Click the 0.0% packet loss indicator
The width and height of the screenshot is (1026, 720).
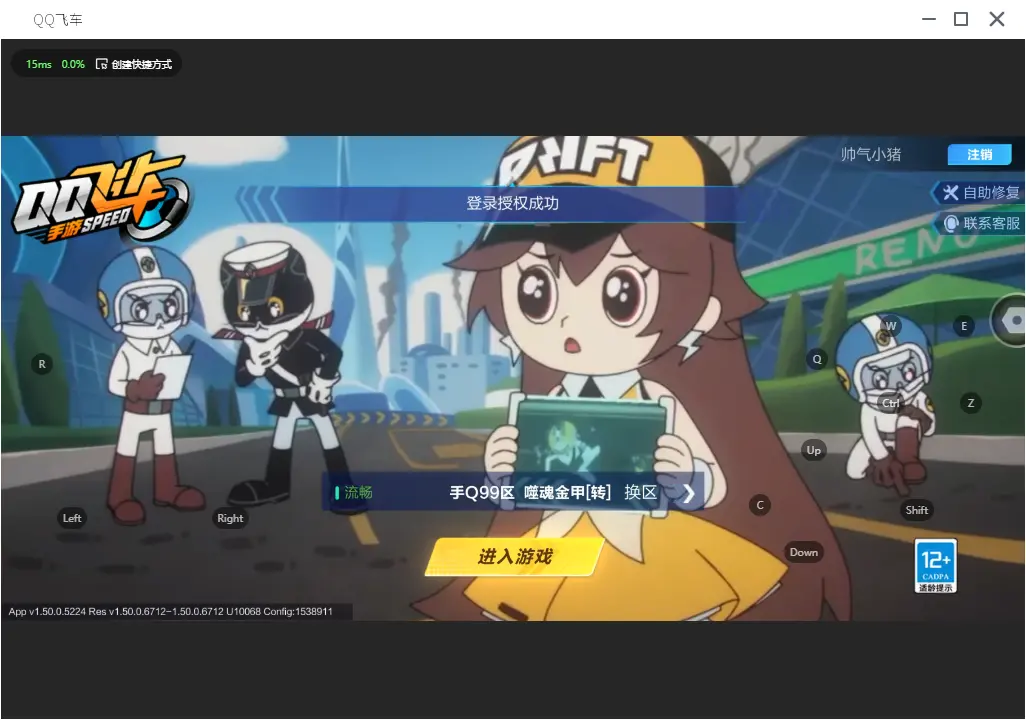[73, 64]
